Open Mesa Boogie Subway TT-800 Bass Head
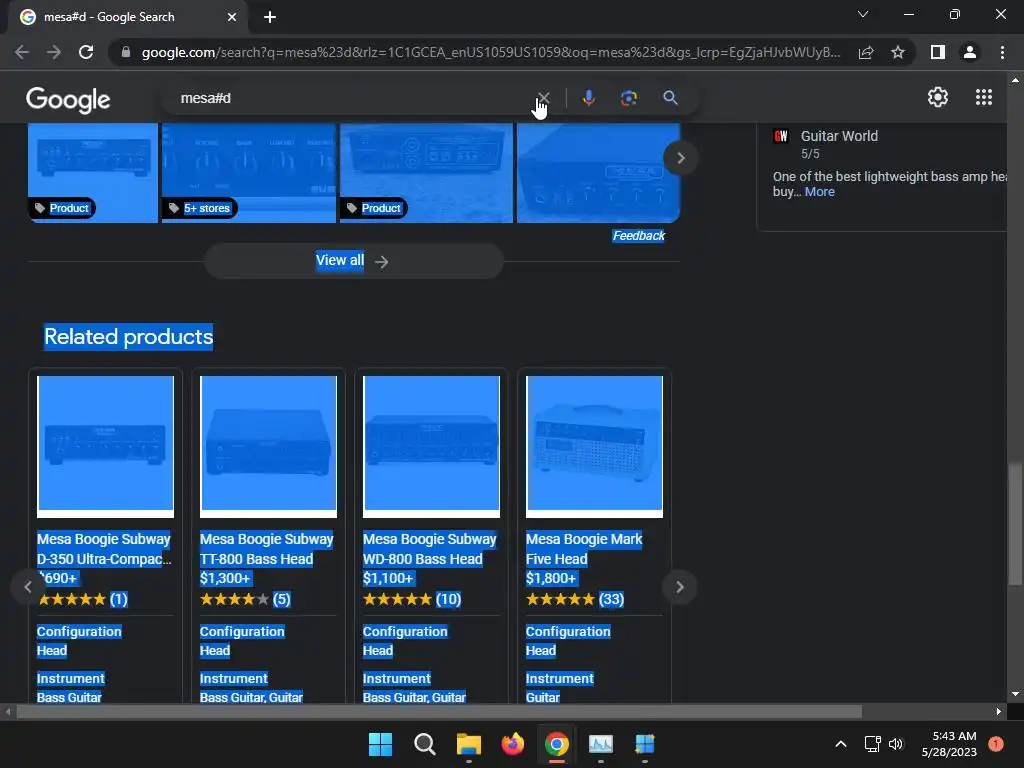Screen dimensions: 1024x768 [266, 549]
